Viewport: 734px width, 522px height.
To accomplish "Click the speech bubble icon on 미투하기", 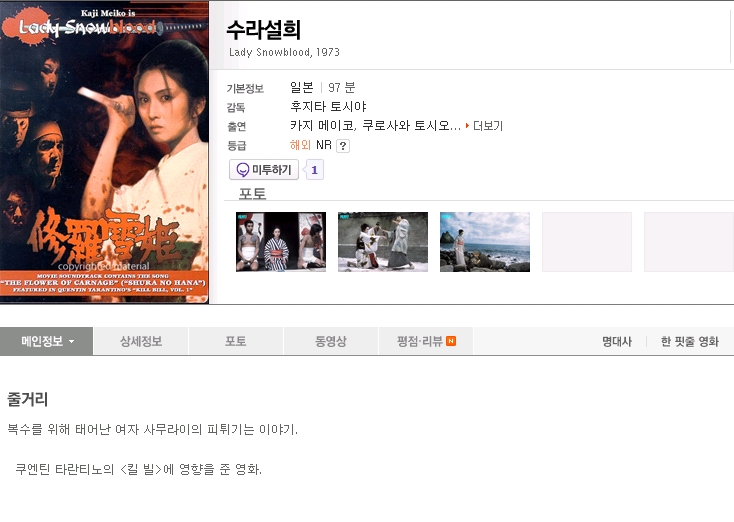I will coord(242,170).
